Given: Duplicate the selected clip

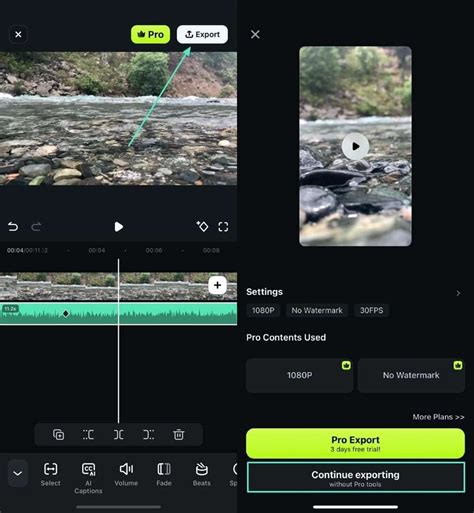Looking at the screenshot, I should click(58, 434).
